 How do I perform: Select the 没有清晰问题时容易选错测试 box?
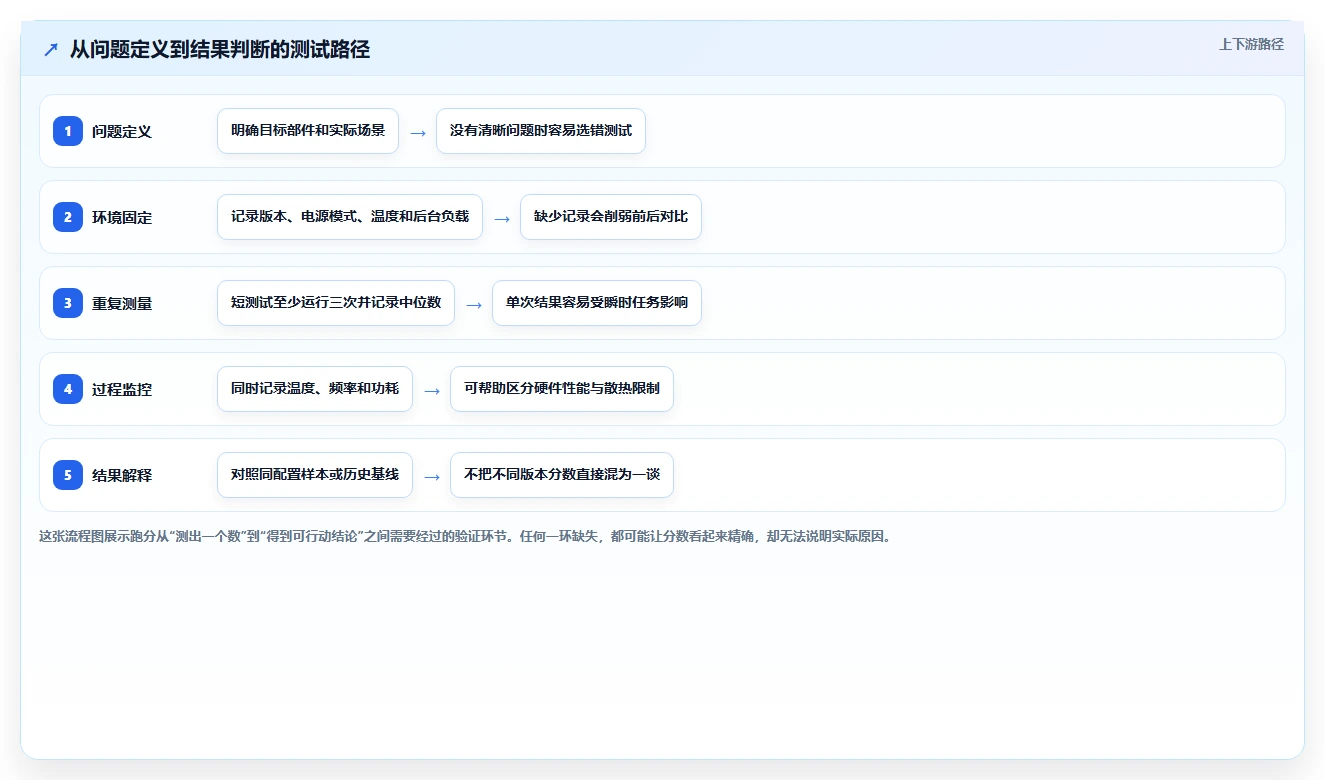[x=541, y=131]
